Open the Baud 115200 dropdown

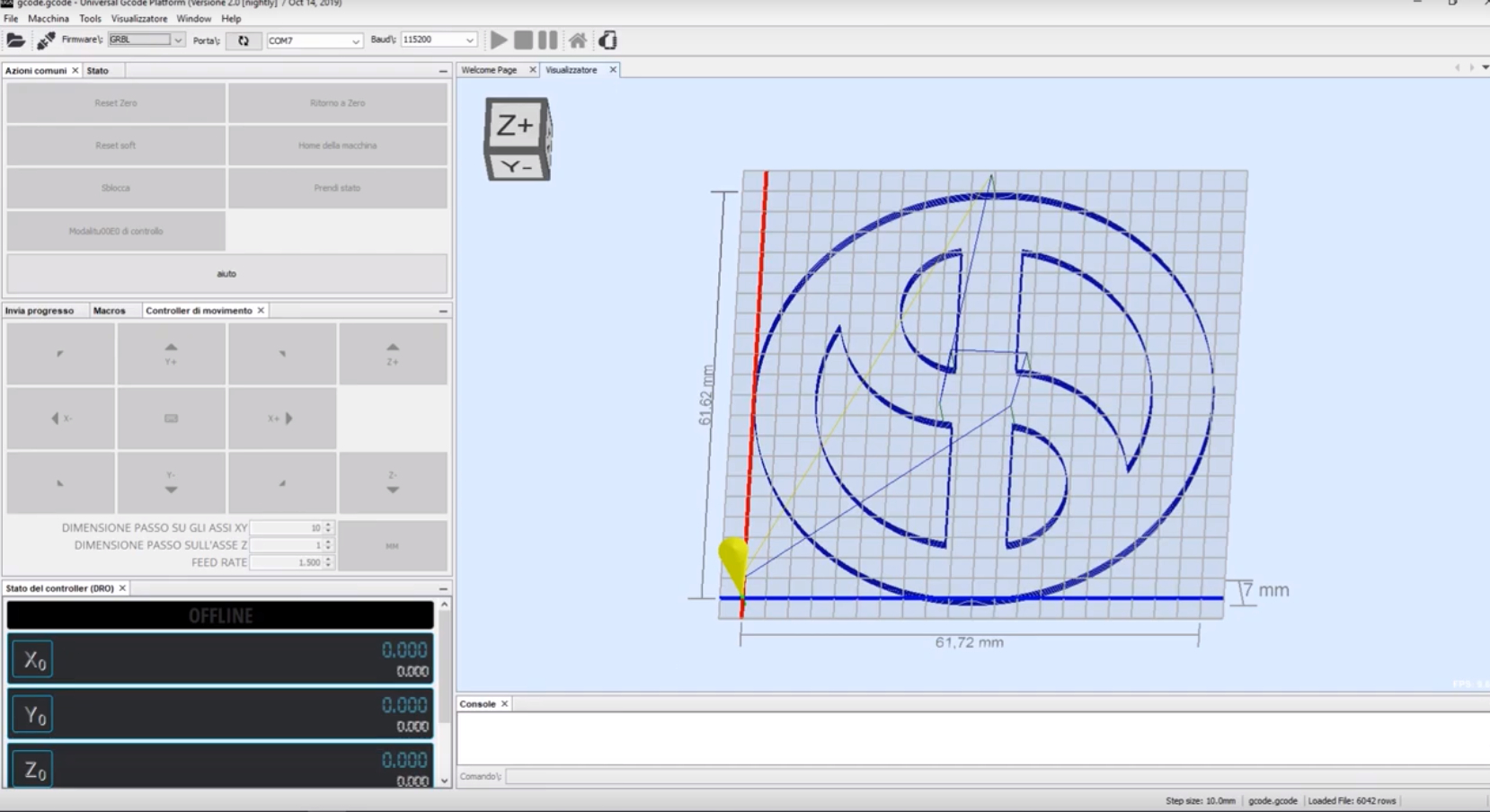(x=439, y=40)
